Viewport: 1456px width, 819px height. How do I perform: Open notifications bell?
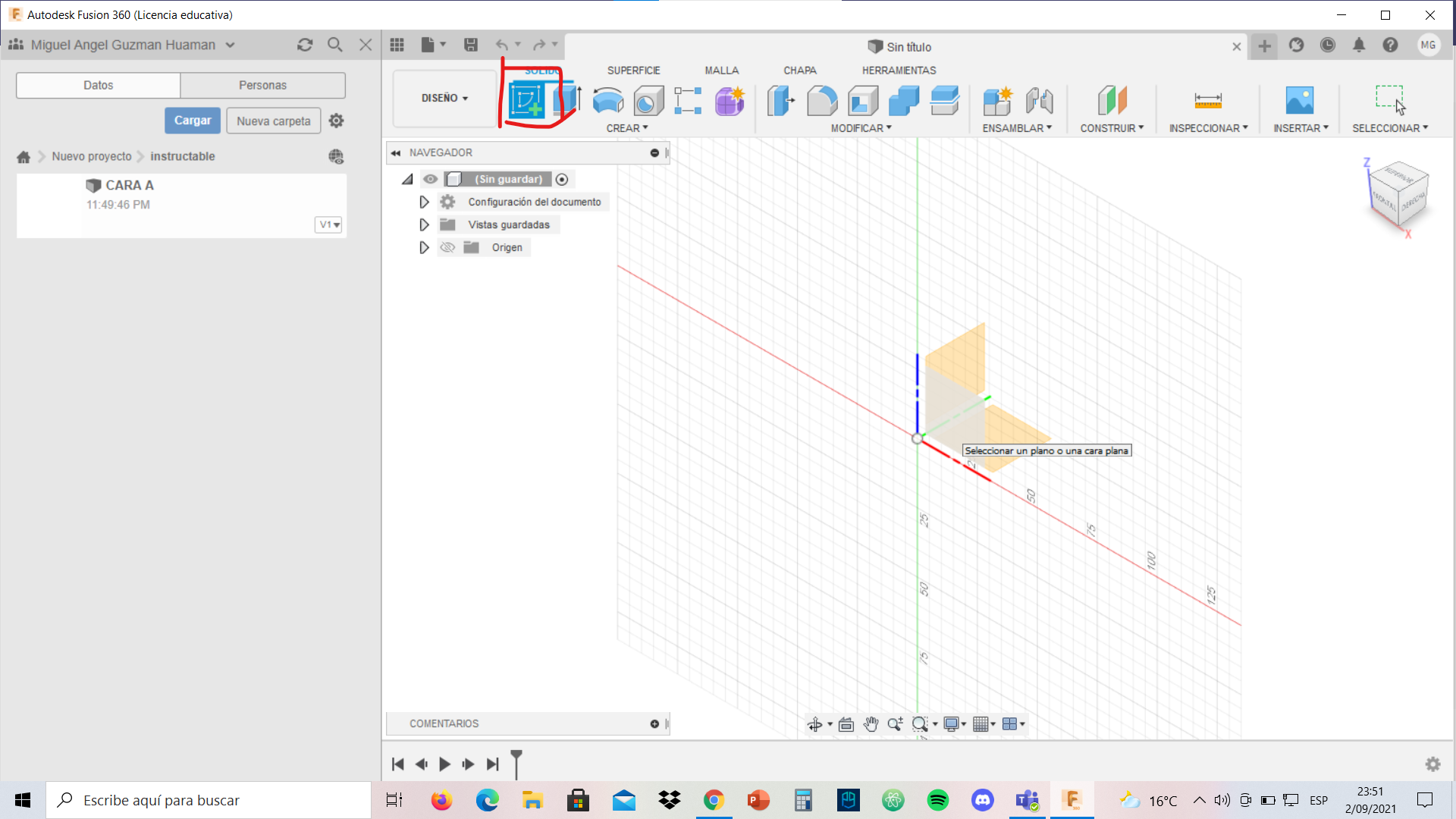coord(1359,45)
